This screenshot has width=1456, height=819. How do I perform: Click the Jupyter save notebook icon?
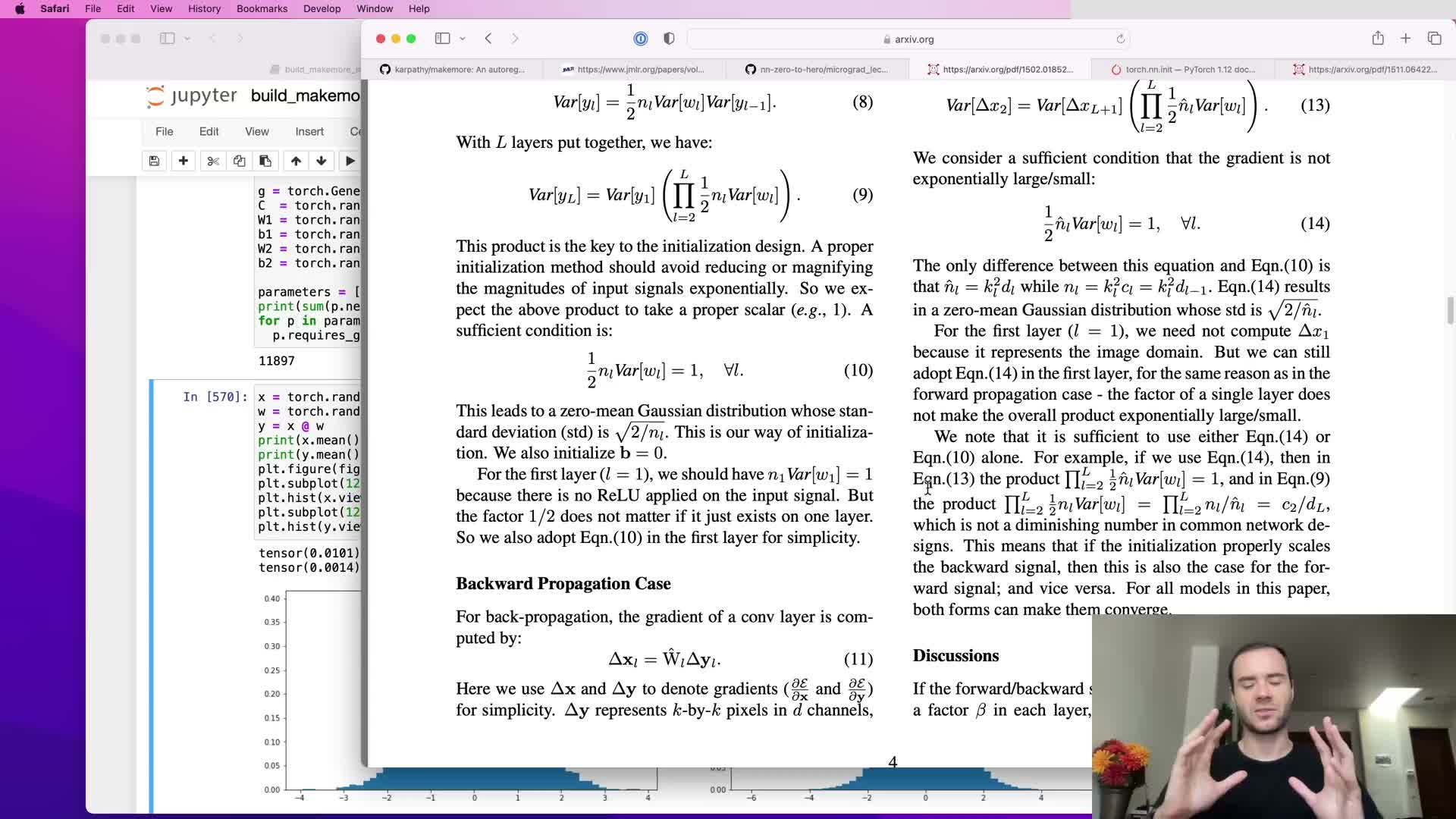click(x=154, y=161)
